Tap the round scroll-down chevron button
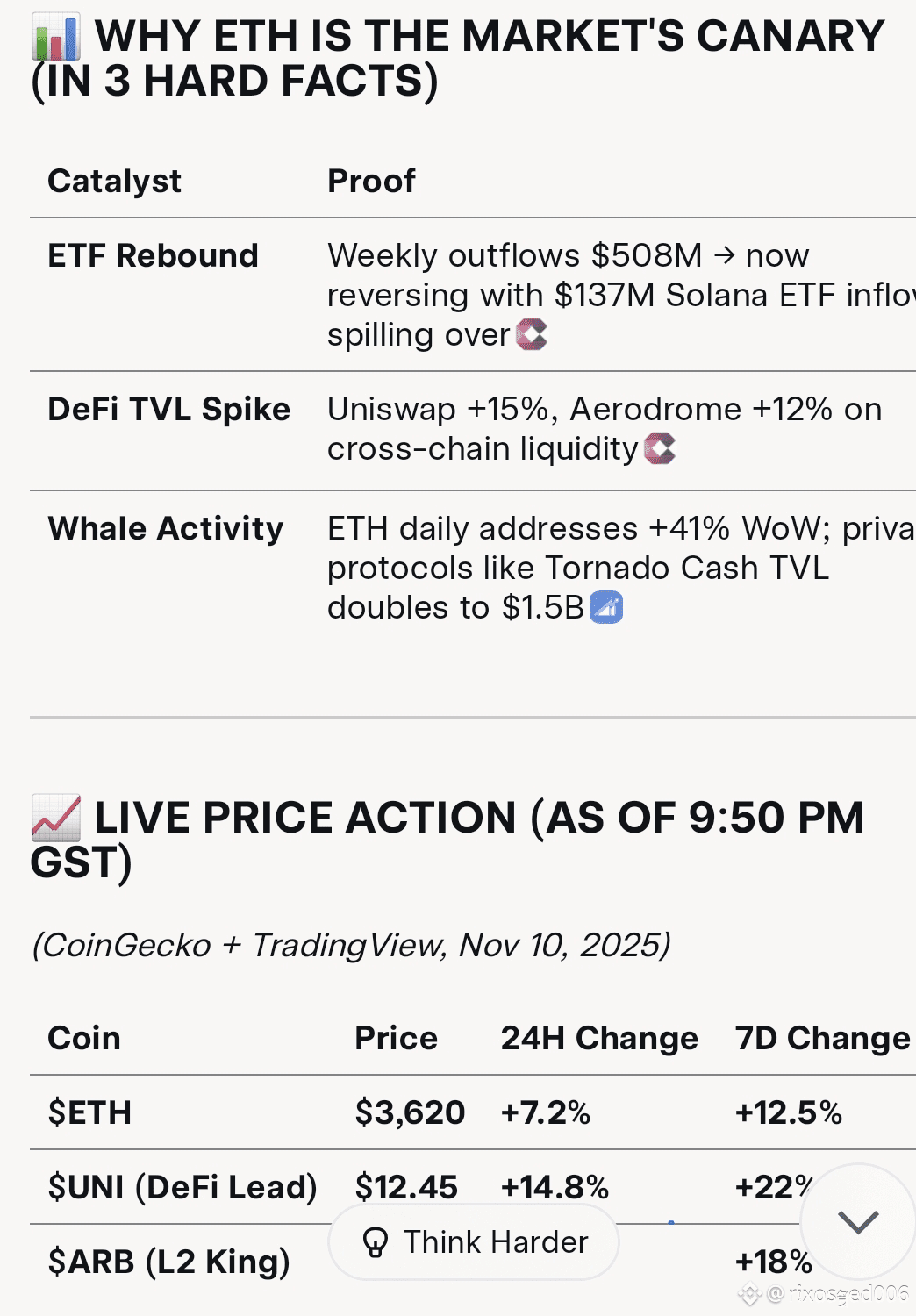 (x=857, y=1220)
